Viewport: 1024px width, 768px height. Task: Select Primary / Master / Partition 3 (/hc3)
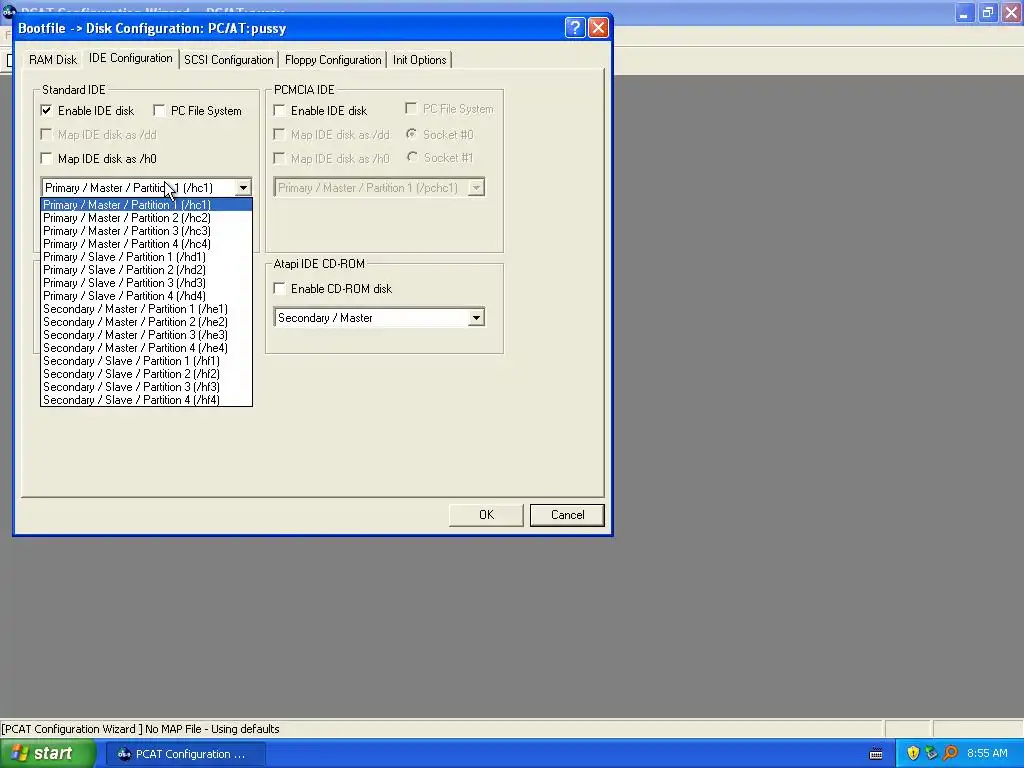click(x=146, y=231)
